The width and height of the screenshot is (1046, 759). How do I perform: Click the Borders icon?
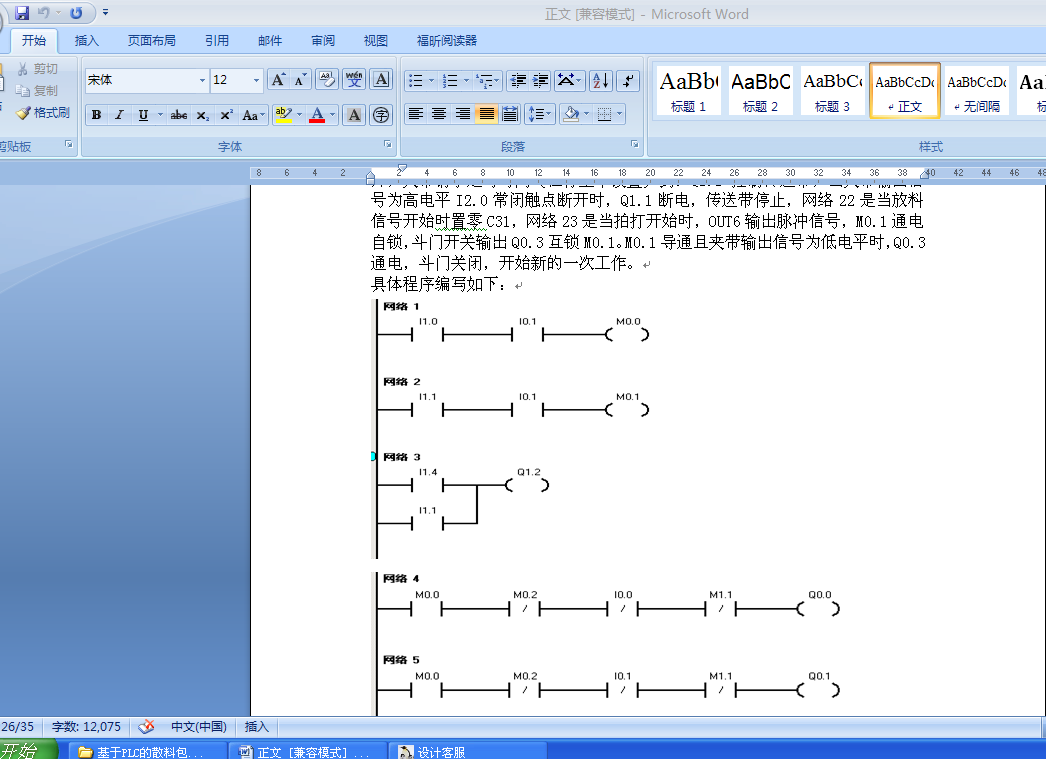point(604,114)
